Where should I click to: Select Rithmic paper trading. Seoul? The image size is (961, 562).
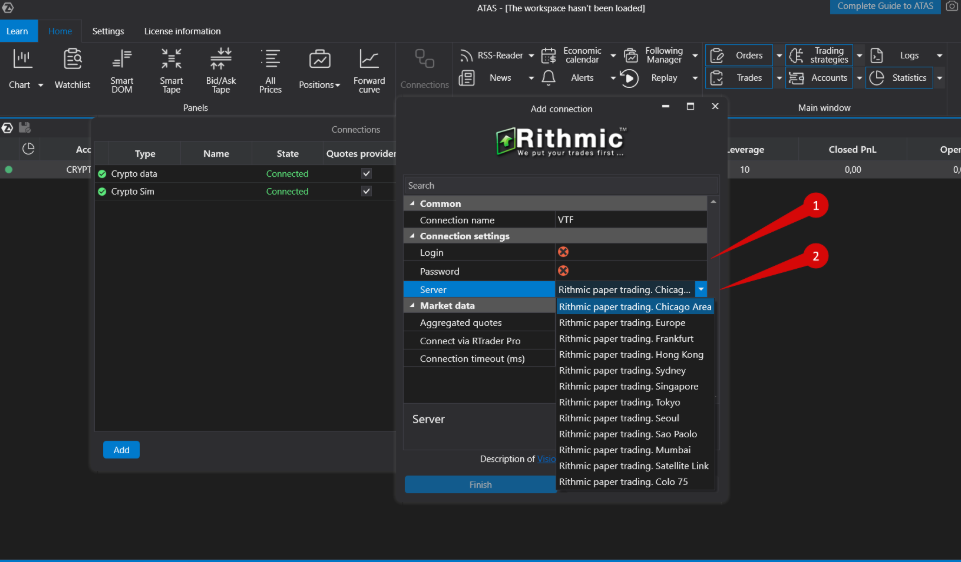[x=635, y=418]
